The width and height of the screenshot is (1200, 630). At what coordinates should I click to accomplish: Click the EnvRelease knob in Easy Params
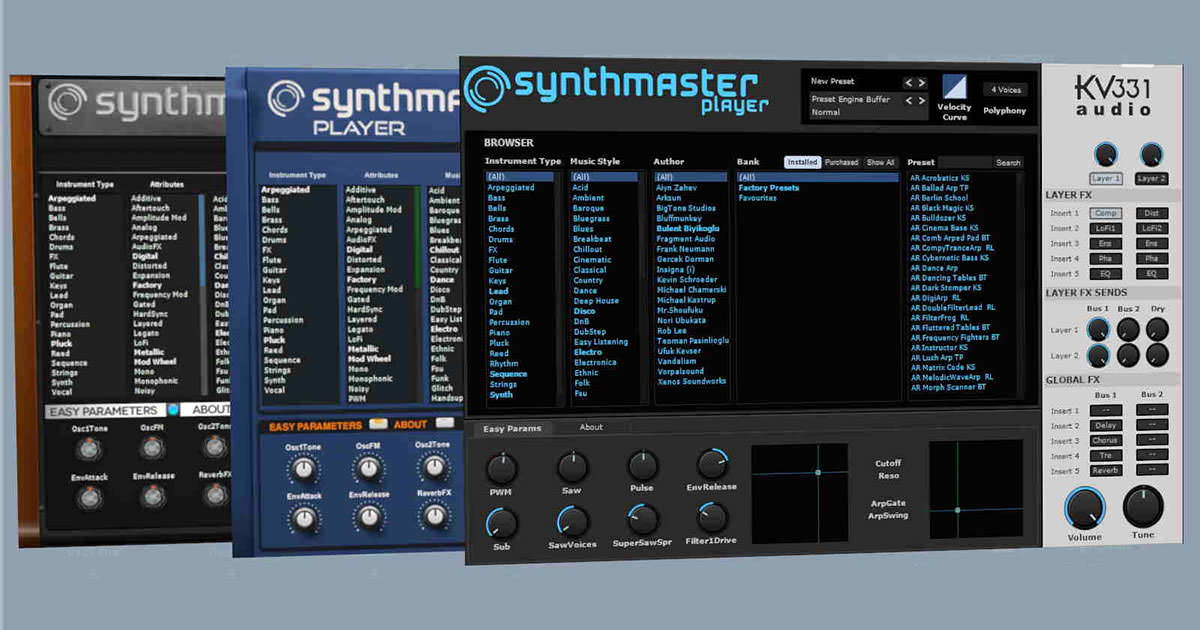click(712, 464)
